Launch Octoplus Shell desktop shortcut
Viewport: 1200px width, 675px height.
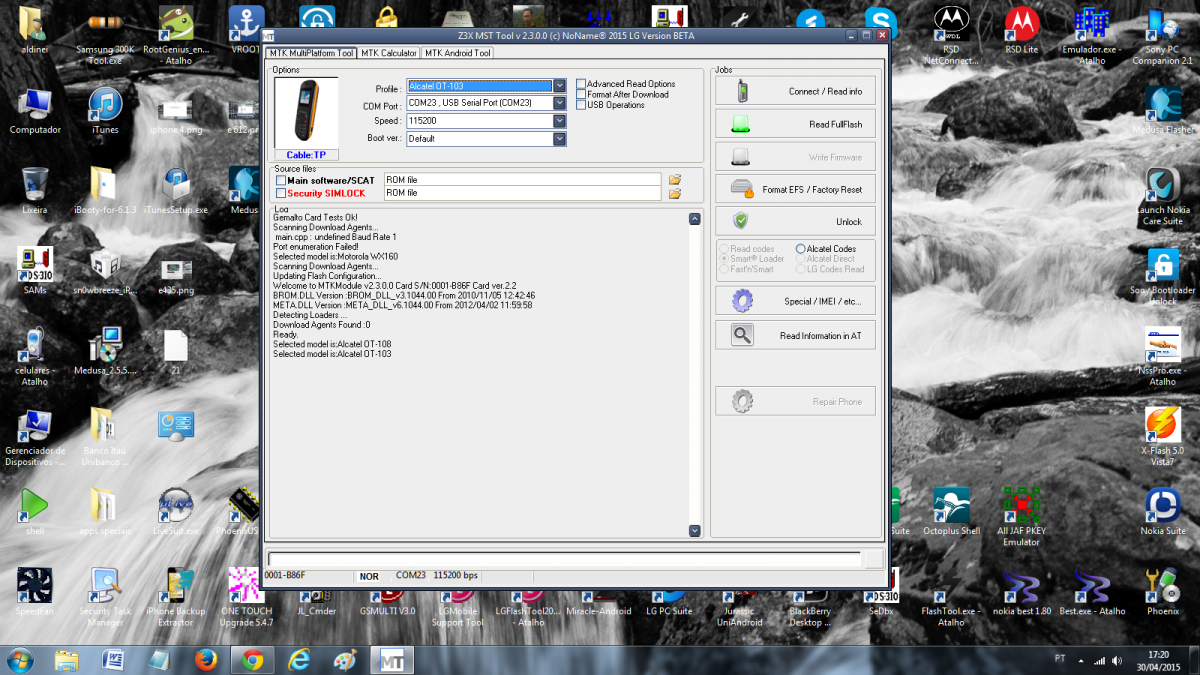[951, 512]
